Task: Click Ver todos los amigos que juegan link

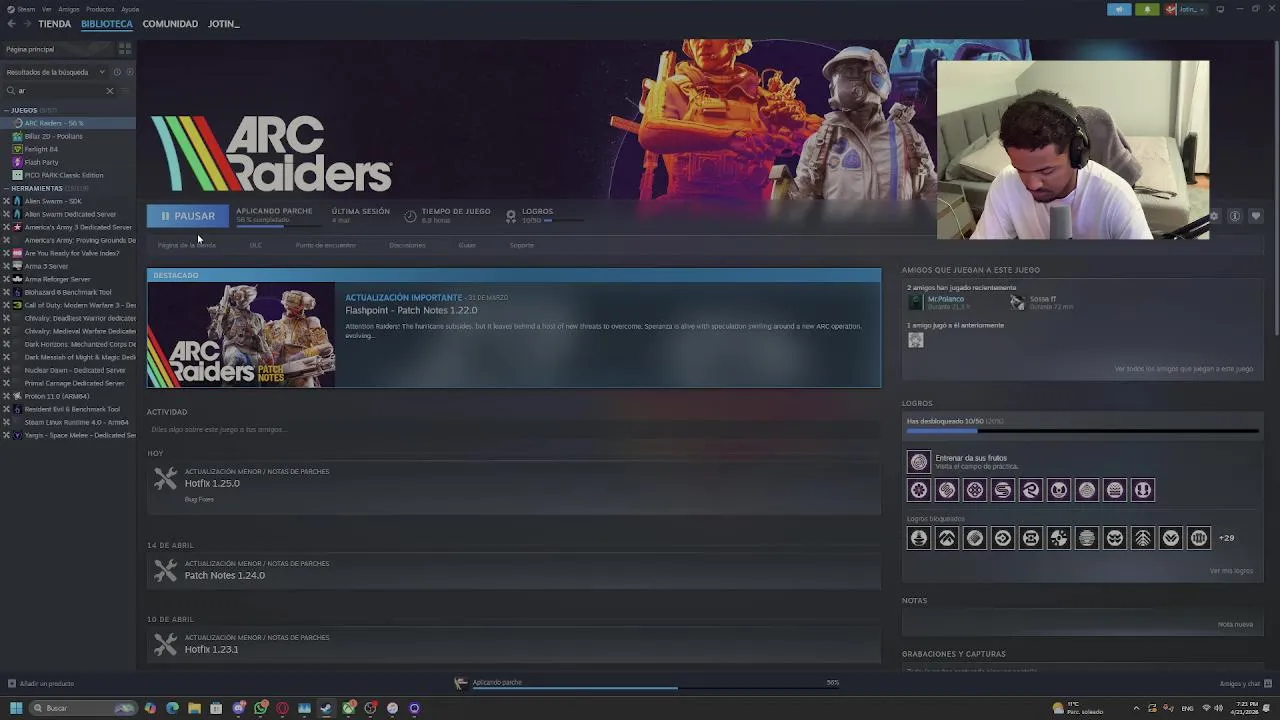Action: [x=1183, y=369]
